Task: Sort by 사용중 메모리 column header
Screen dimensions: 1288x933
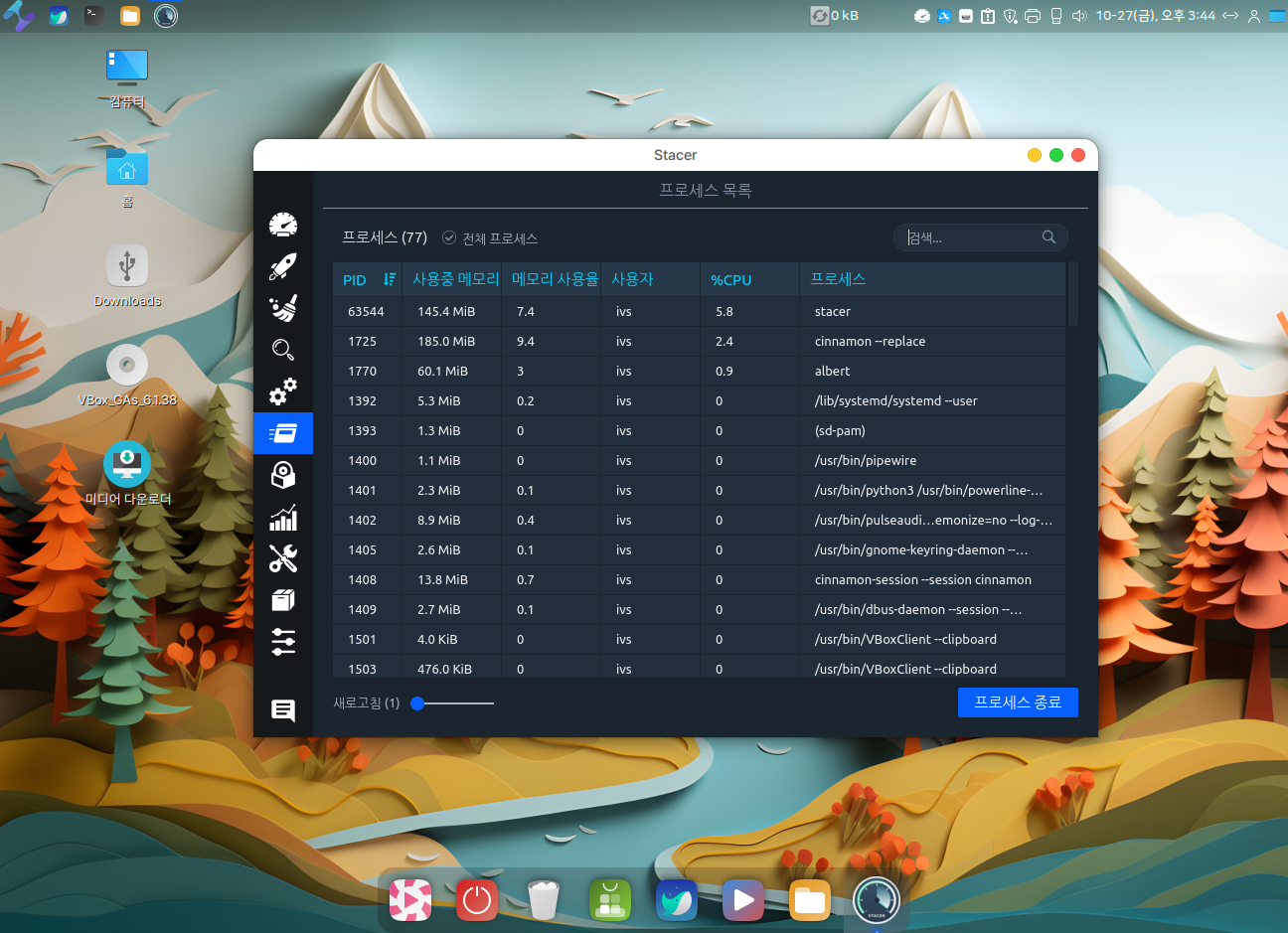Action: pyautogui.click(x=455, y=280)
